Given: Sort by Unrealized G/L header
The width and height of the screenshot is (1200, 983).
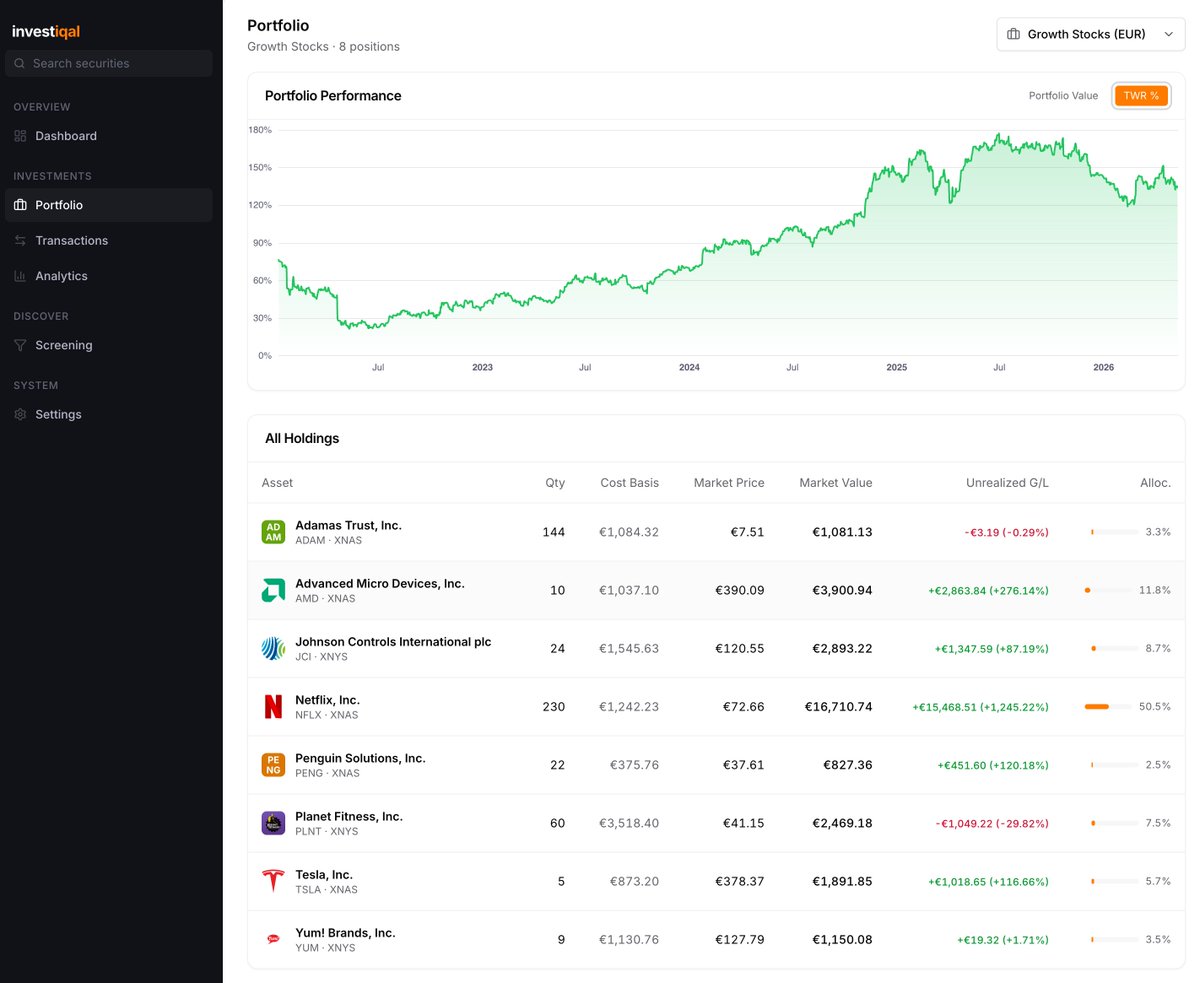Looking at the screenshot, I should pyautogui.click(x=1007, y=483).
